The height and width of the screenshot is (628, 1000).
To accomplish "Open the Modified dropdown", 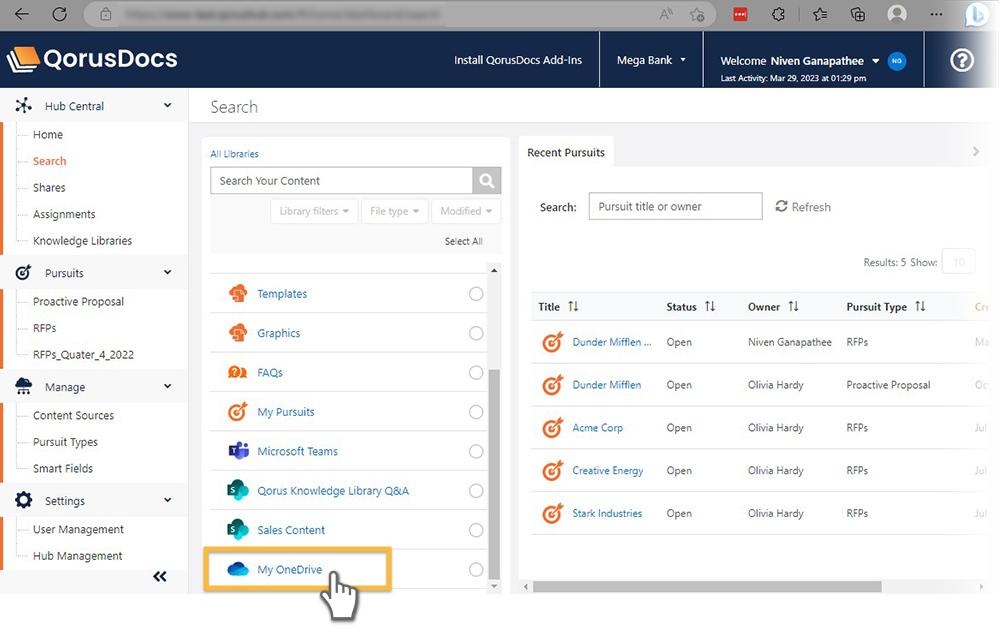I will click(x=466, y=211).
